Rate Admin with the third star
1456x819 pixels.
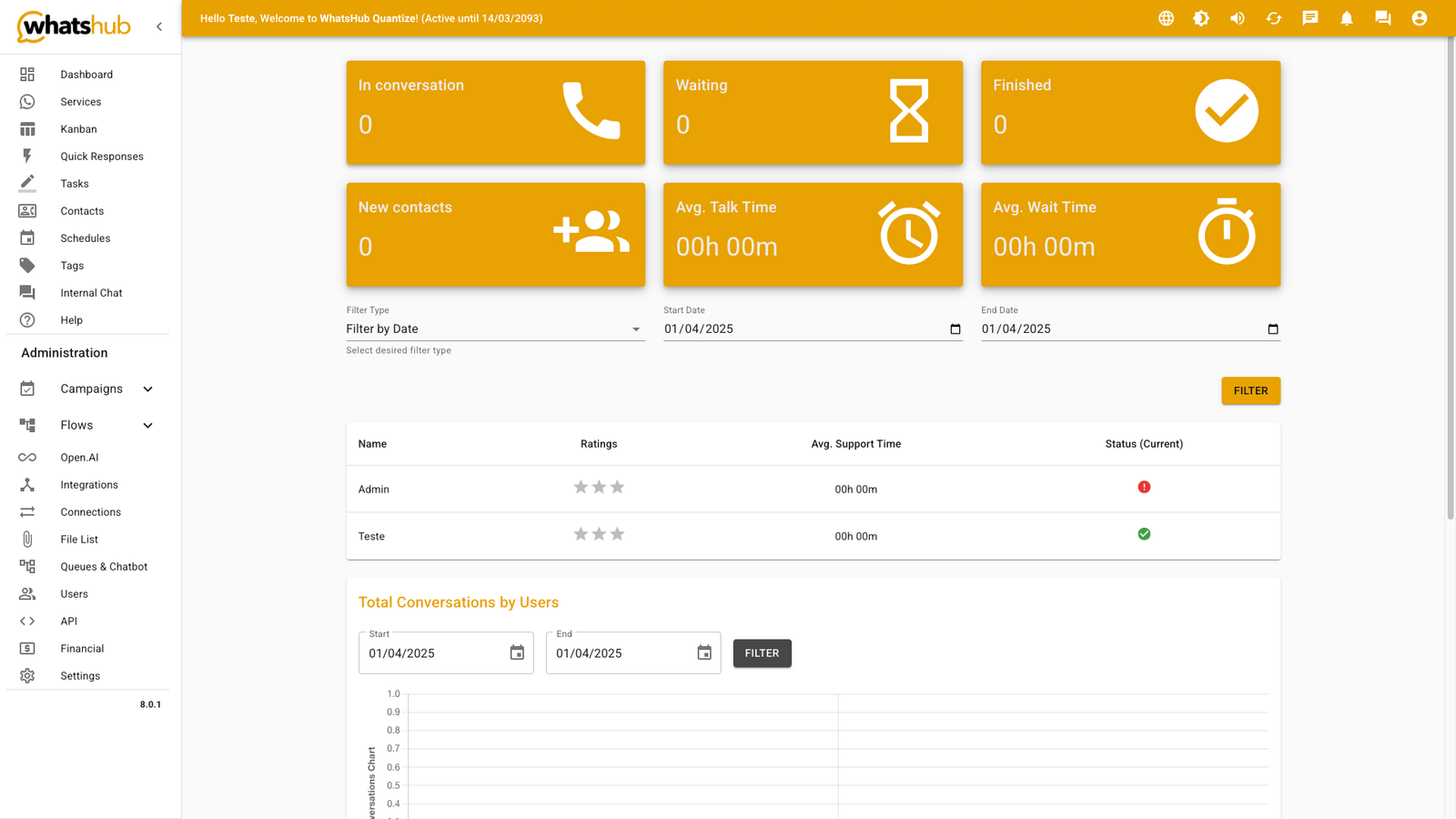617,487
